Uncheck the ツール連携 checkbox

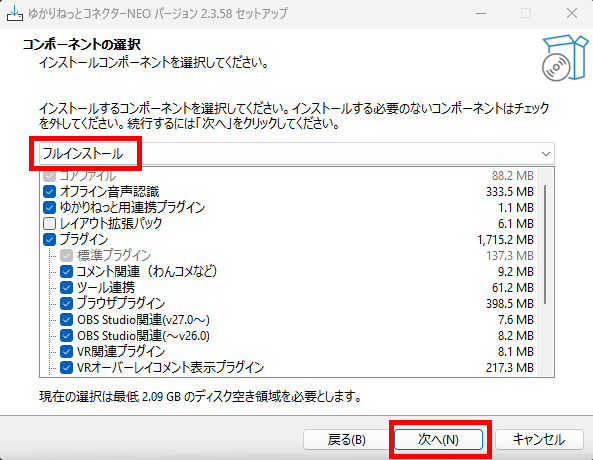(67, 288)
